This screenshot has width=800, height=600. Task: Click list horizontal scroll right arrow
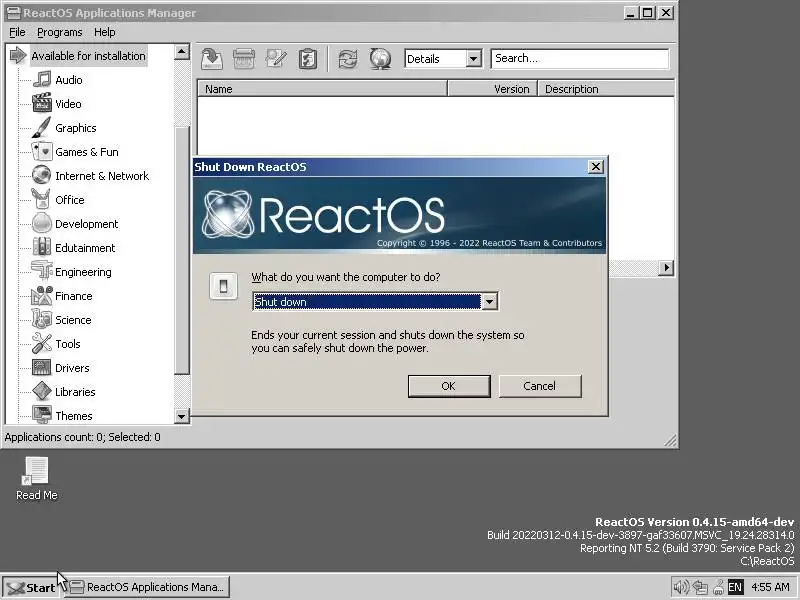click(666, 268)
